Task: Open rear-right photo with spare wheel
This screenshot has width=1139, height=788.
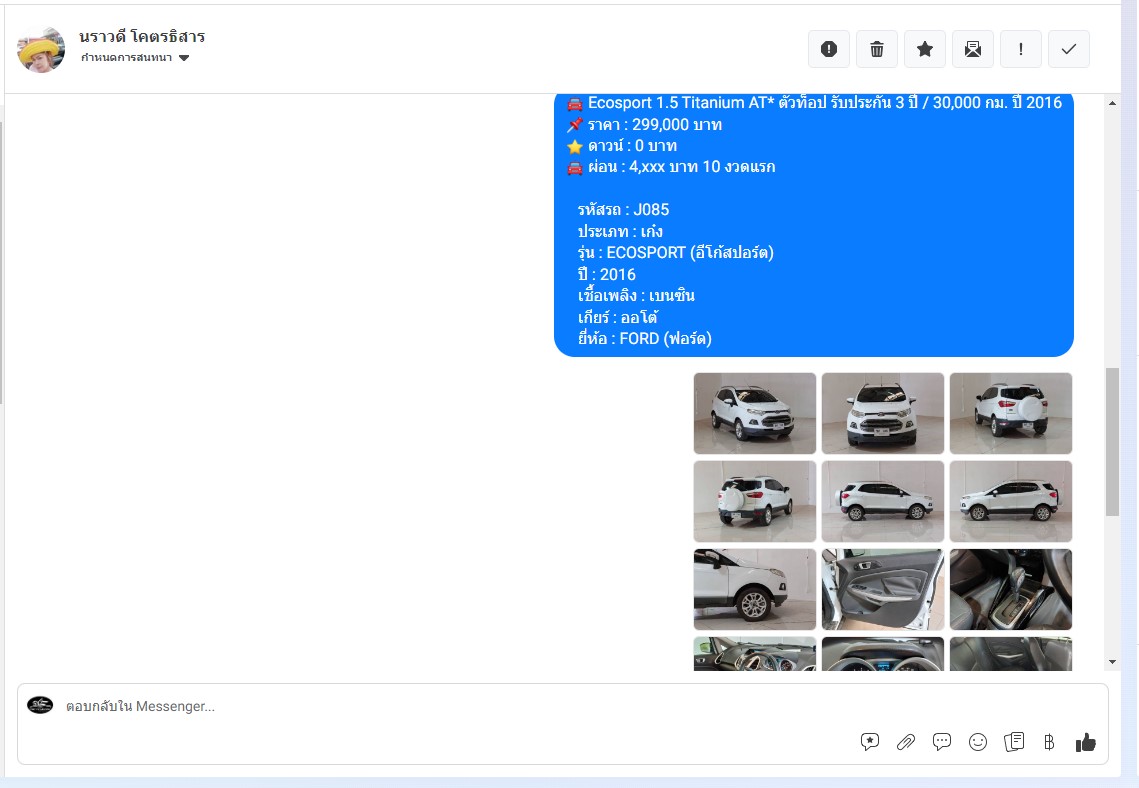Action: pos(1010,413)
